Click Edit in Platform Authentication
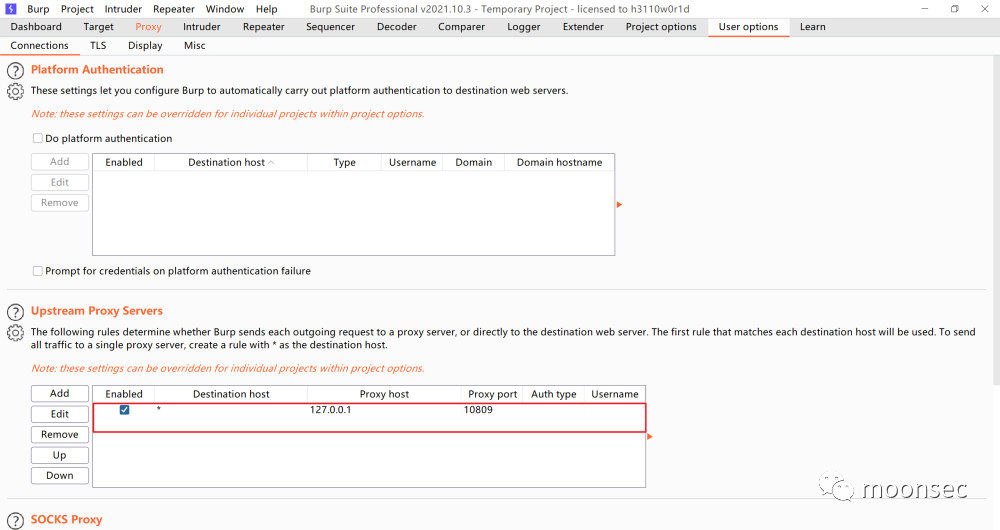This screenshot has height=530, width=1000. 60,182
